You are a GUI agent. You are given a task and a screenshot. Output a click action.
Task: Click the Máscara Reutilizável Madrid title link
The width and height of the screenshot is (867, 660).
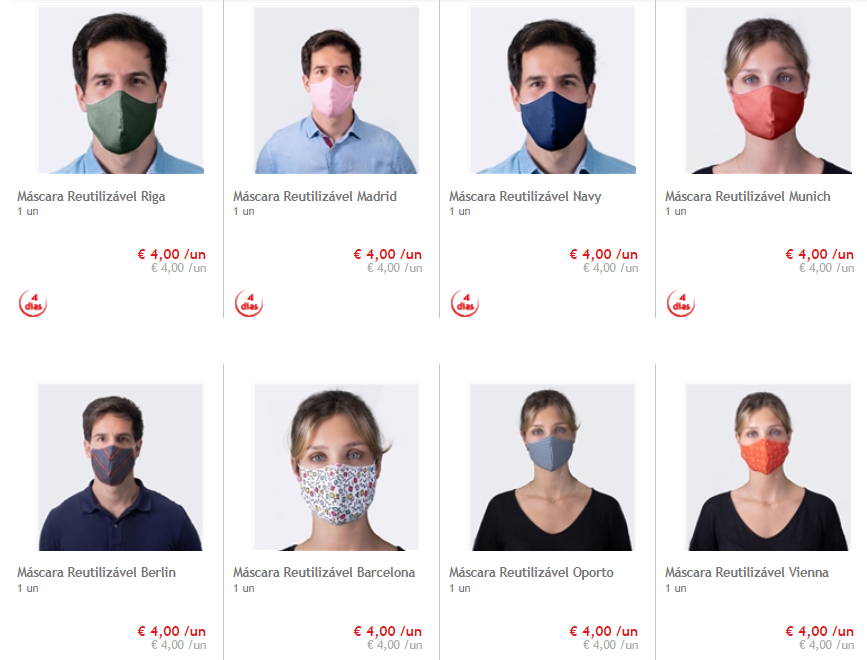click(315, 196)
